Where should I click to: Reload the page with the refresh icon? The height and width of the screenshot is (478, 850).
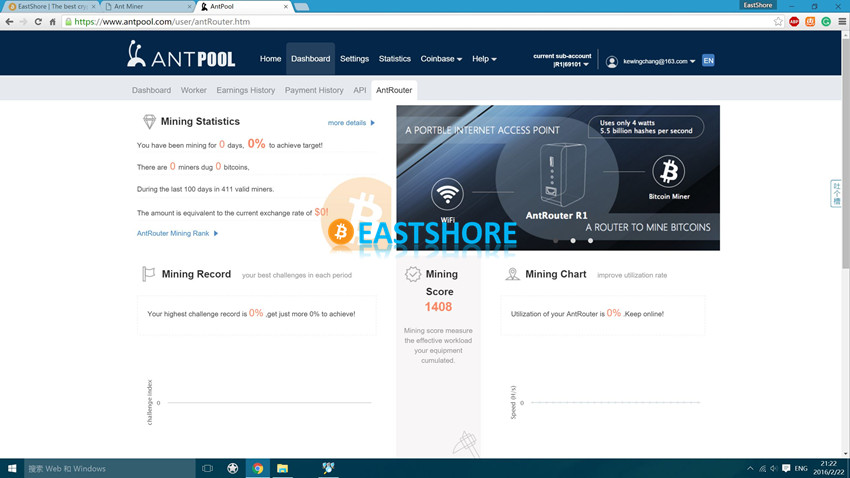[x=38, y=22]
